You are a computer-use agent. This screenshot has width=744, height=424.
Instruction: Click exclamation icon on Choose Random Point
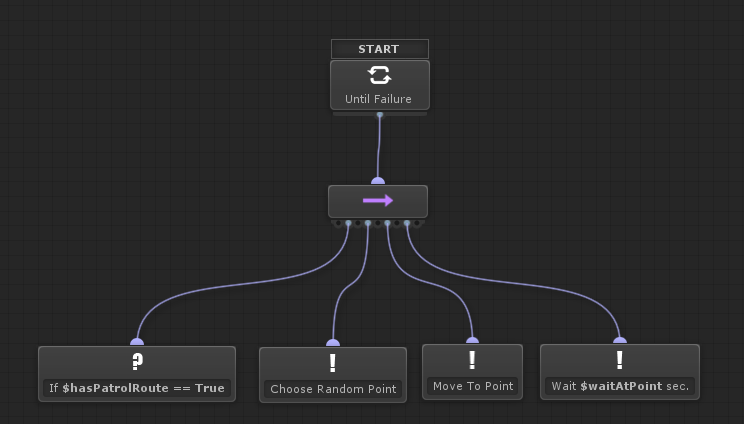[333, 363]
